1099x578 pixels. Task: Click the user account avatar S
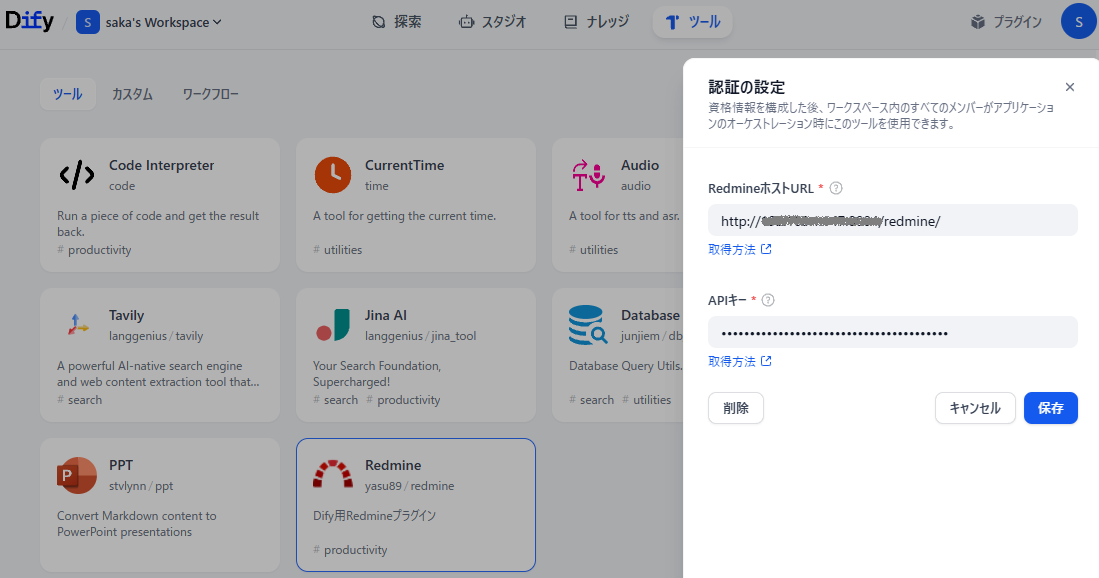point(1079,22)
